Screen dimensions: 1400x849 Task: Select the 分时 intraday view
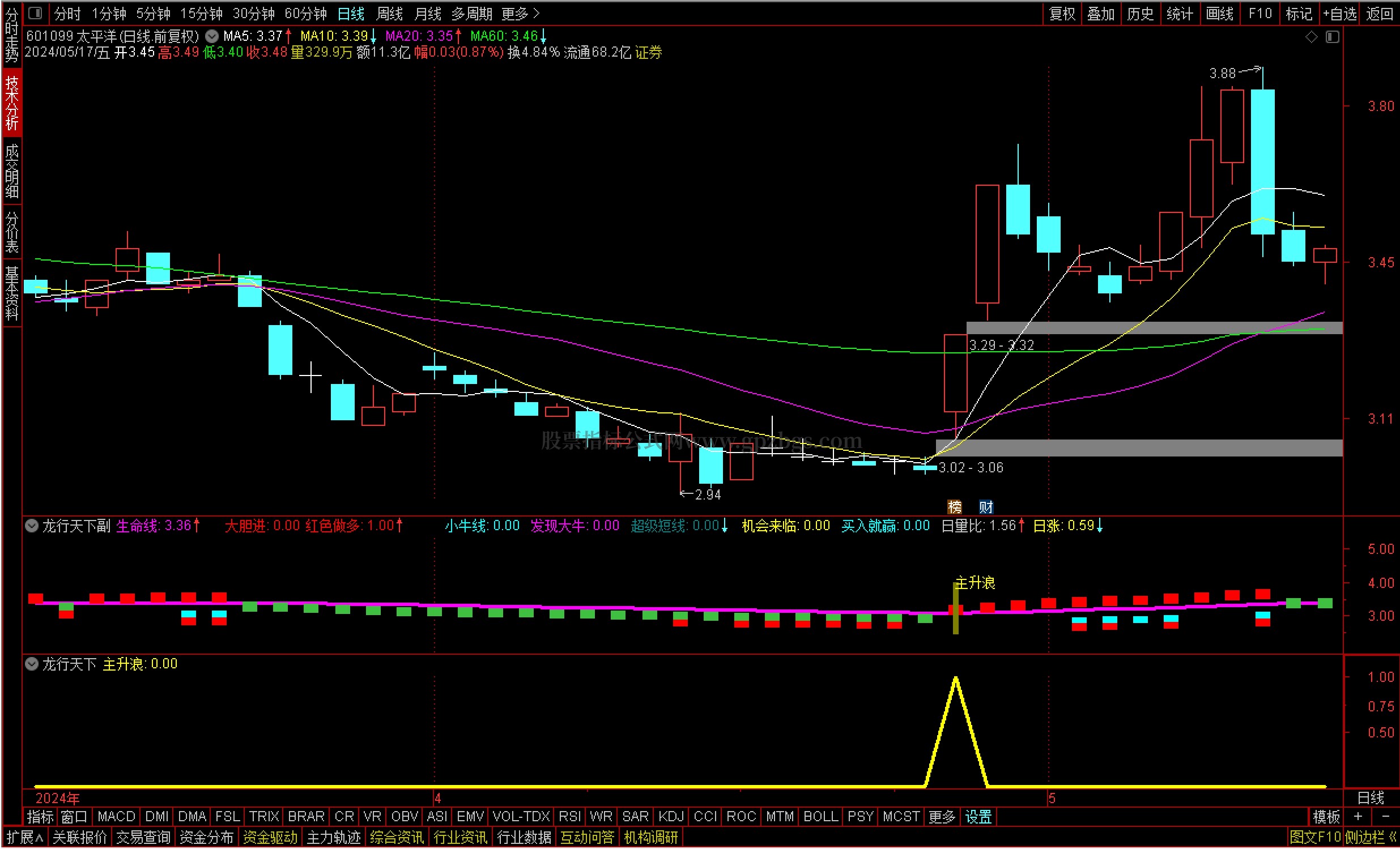point(67,14)
